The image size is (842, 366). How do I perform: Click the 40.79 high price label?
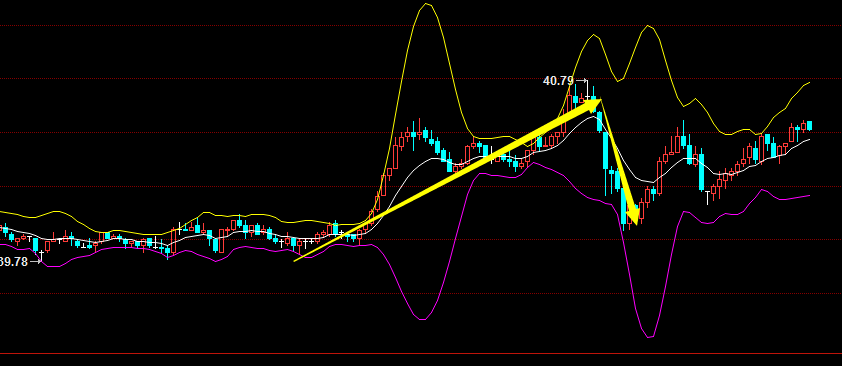pos(558,81)
